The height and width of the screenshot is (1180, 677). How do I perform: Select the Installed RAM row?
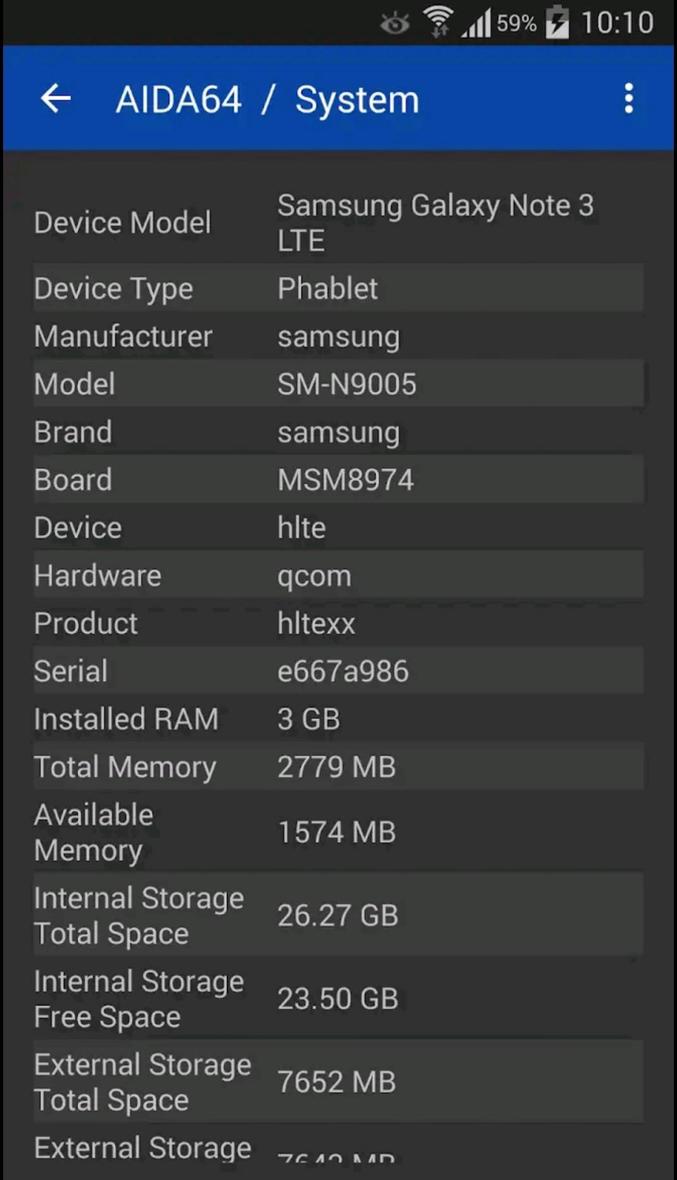tap(338, 719)
